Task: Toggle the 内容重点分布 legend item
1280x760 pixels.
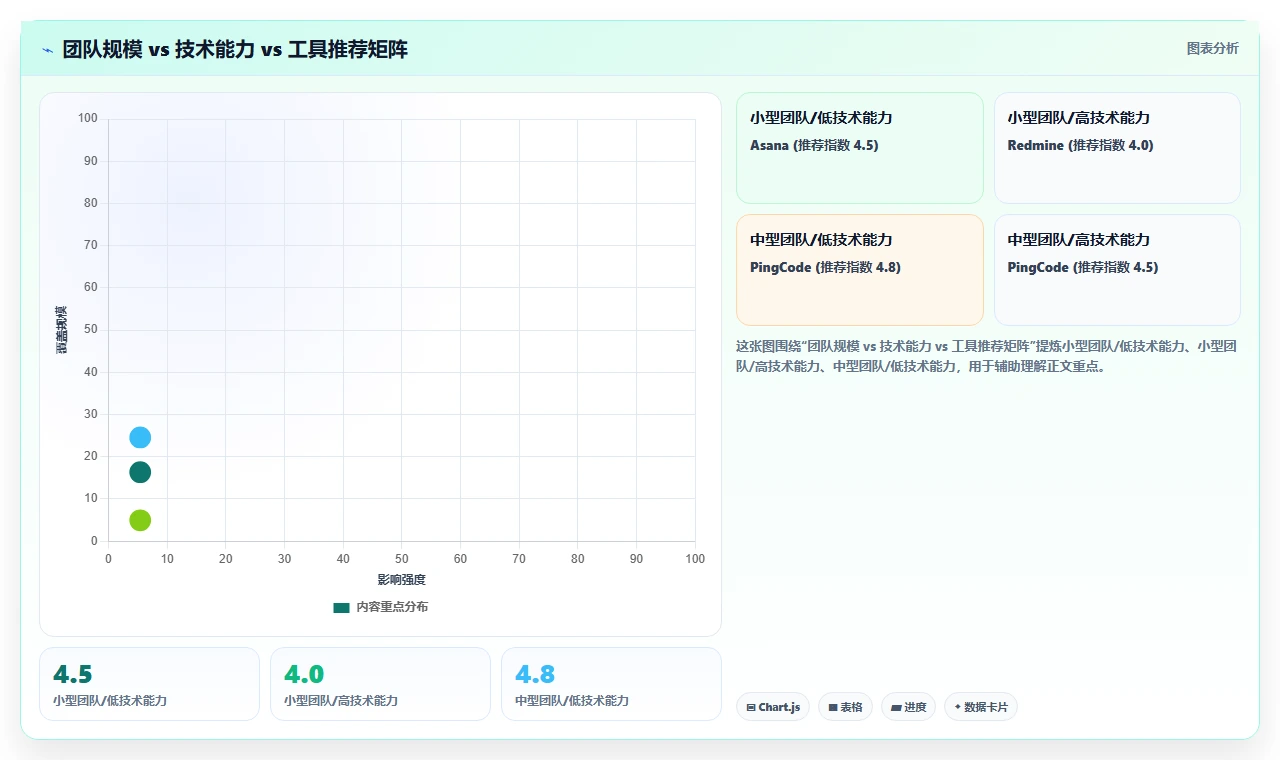Action: point(380,607)
